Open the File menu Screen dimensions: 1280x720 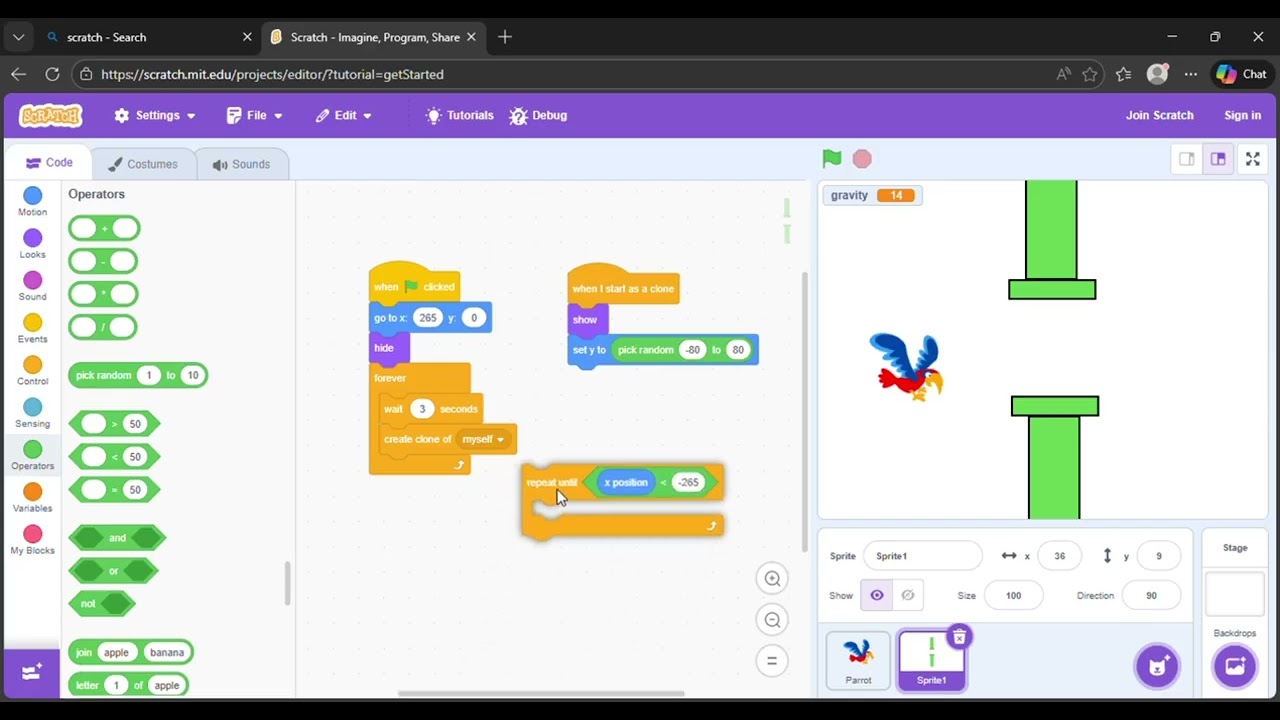pyautogui.click(x=255, y=115)
